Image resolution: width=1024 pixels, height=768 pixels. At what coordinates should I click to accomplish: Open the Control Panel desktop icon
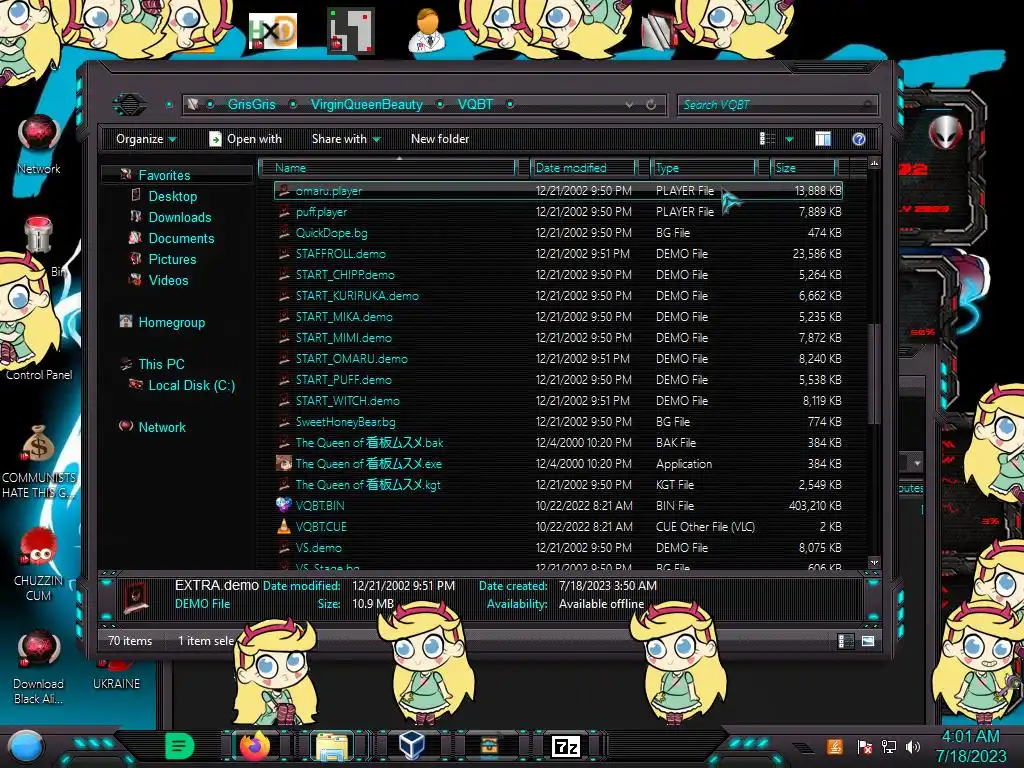point(39,375)
